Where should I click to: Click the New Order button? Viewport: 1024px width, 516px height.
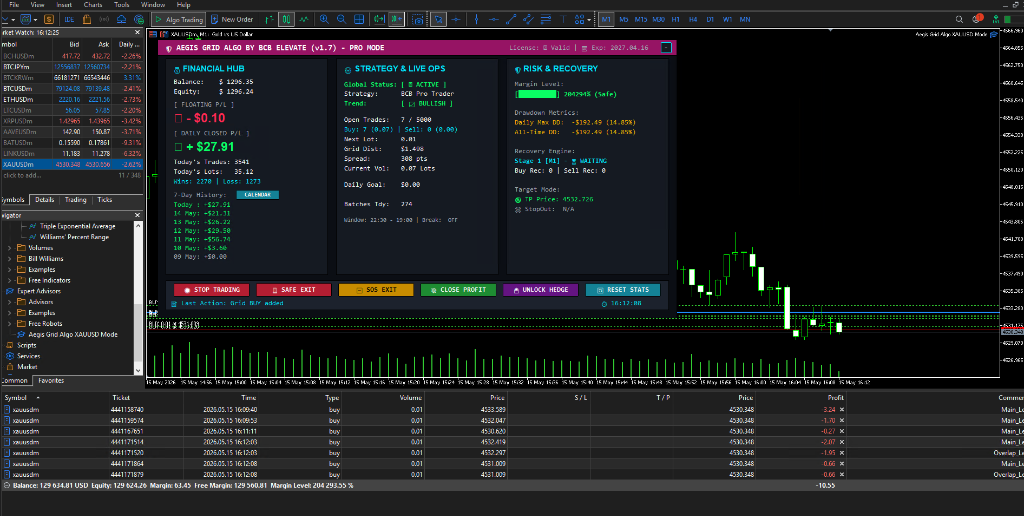[232, 20]
